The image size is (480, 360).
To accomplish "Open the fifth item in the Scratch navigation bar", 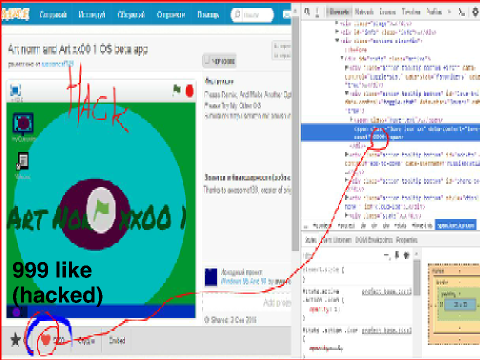I will [208, 15].
